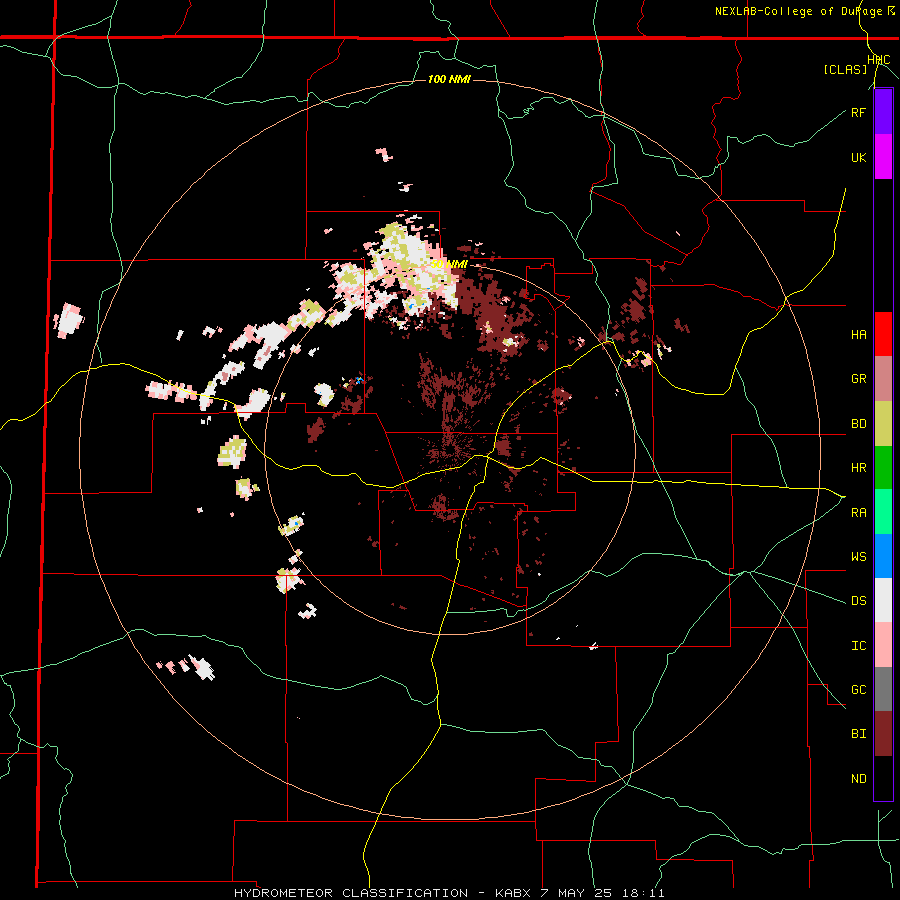Click the DS legend label

[x=858, y=601]
